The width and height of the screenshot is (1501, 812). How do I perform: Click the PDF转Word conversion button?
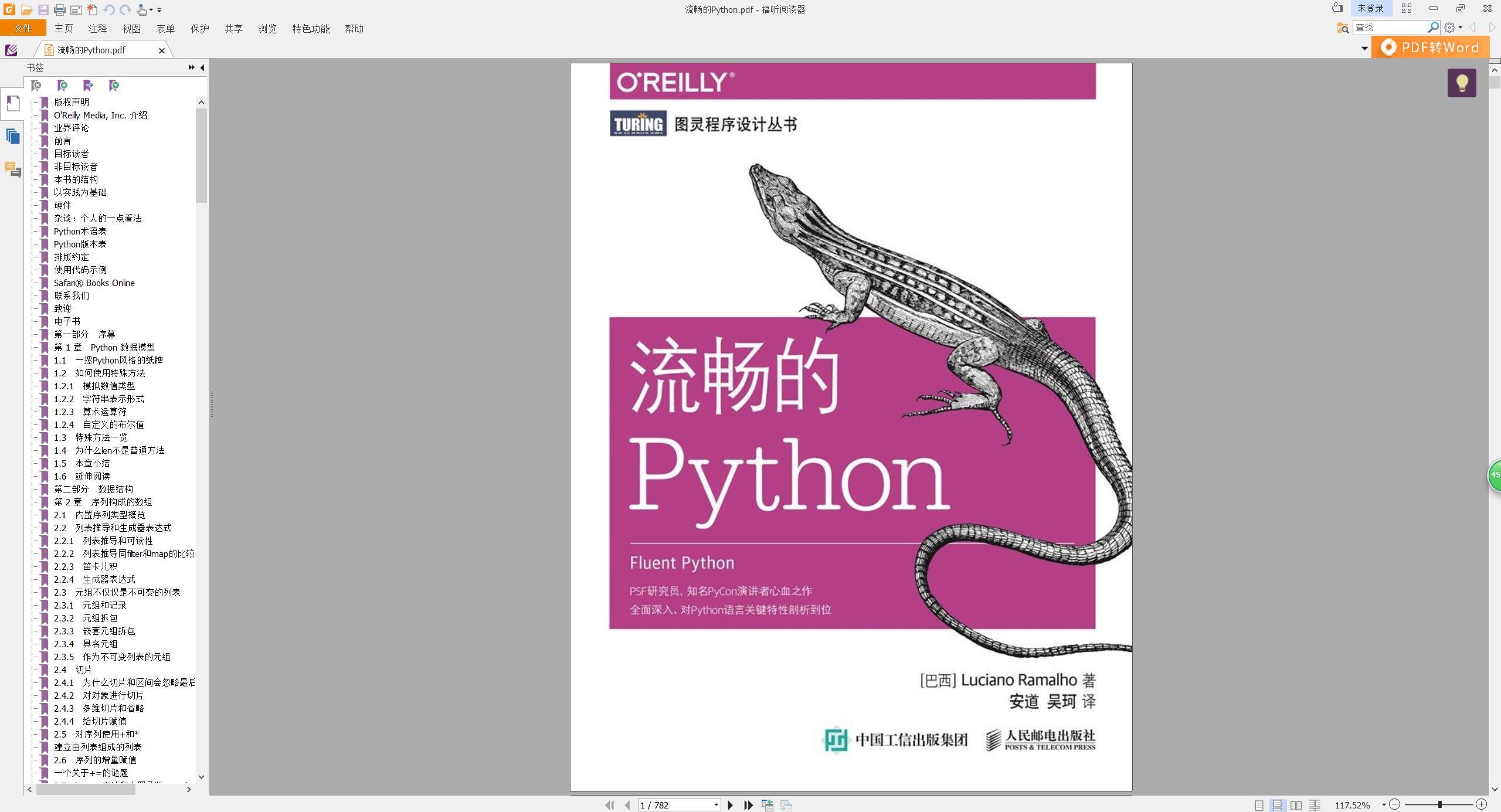tap(1430, 47)
